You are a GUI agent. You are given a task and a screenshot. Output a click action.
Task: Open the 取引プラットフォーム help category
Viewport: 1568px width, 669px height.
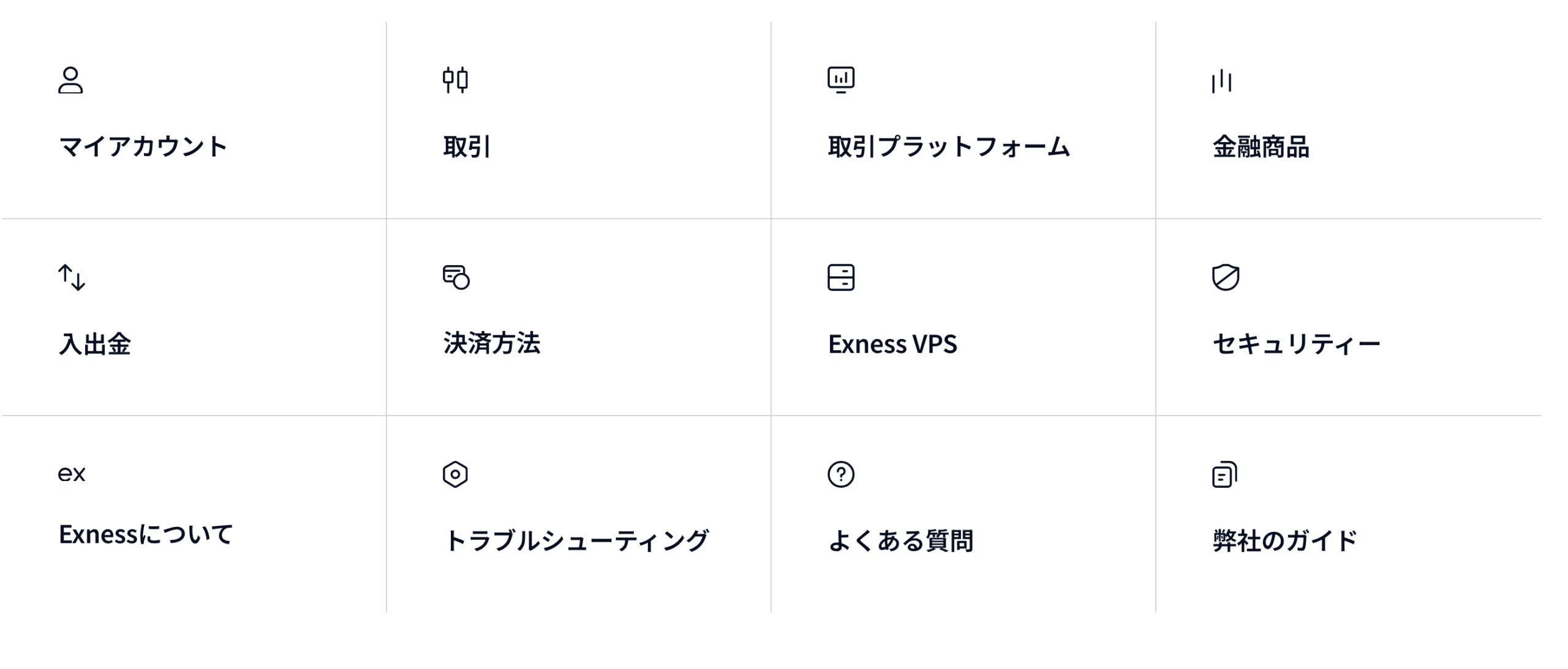(x=949, y=147)
